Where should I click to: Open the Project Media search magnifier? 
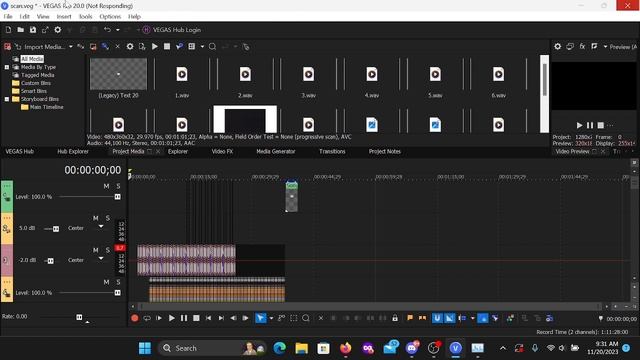[212, 47]
